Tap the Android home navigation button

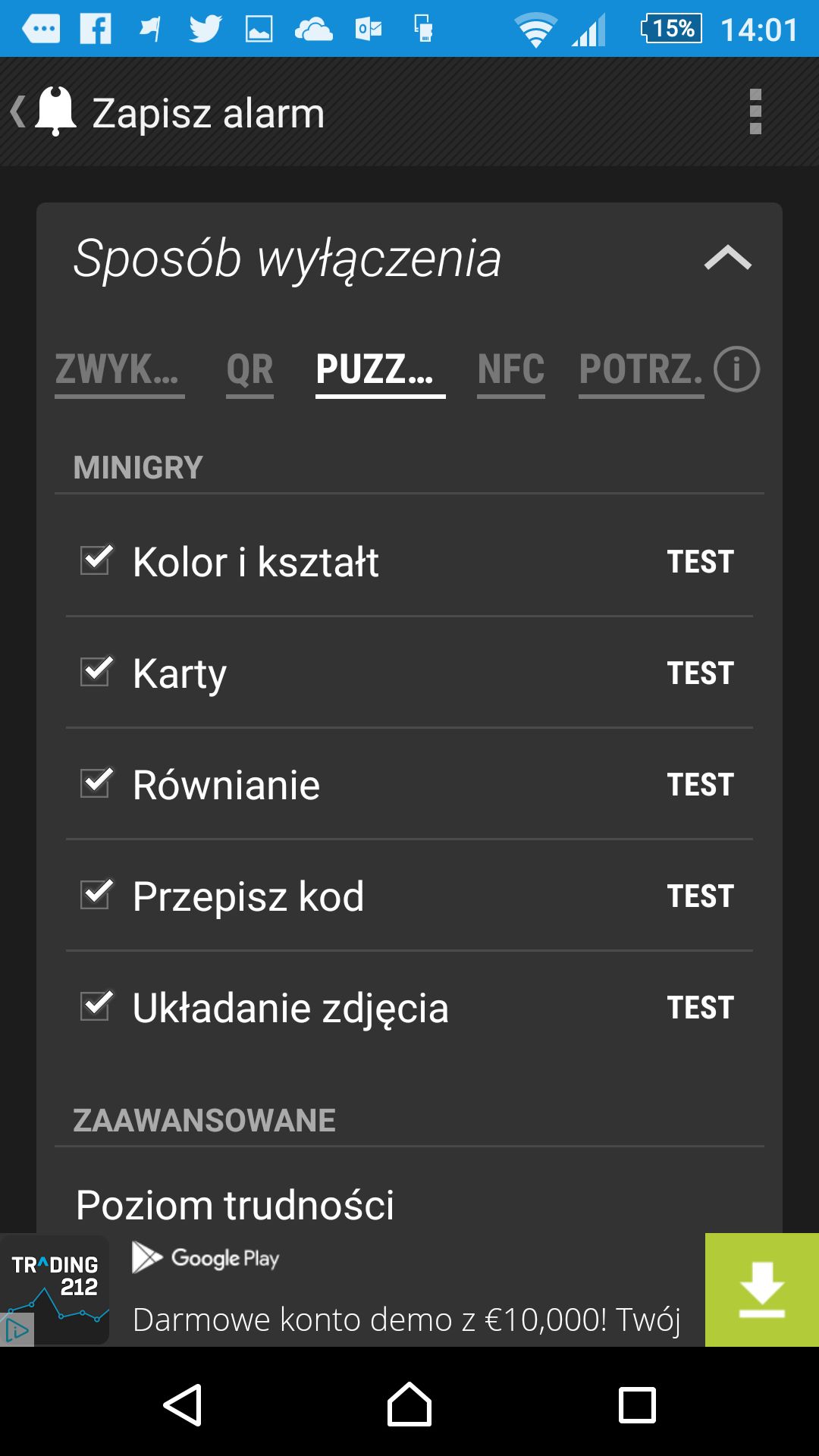tap(409, 1404)
